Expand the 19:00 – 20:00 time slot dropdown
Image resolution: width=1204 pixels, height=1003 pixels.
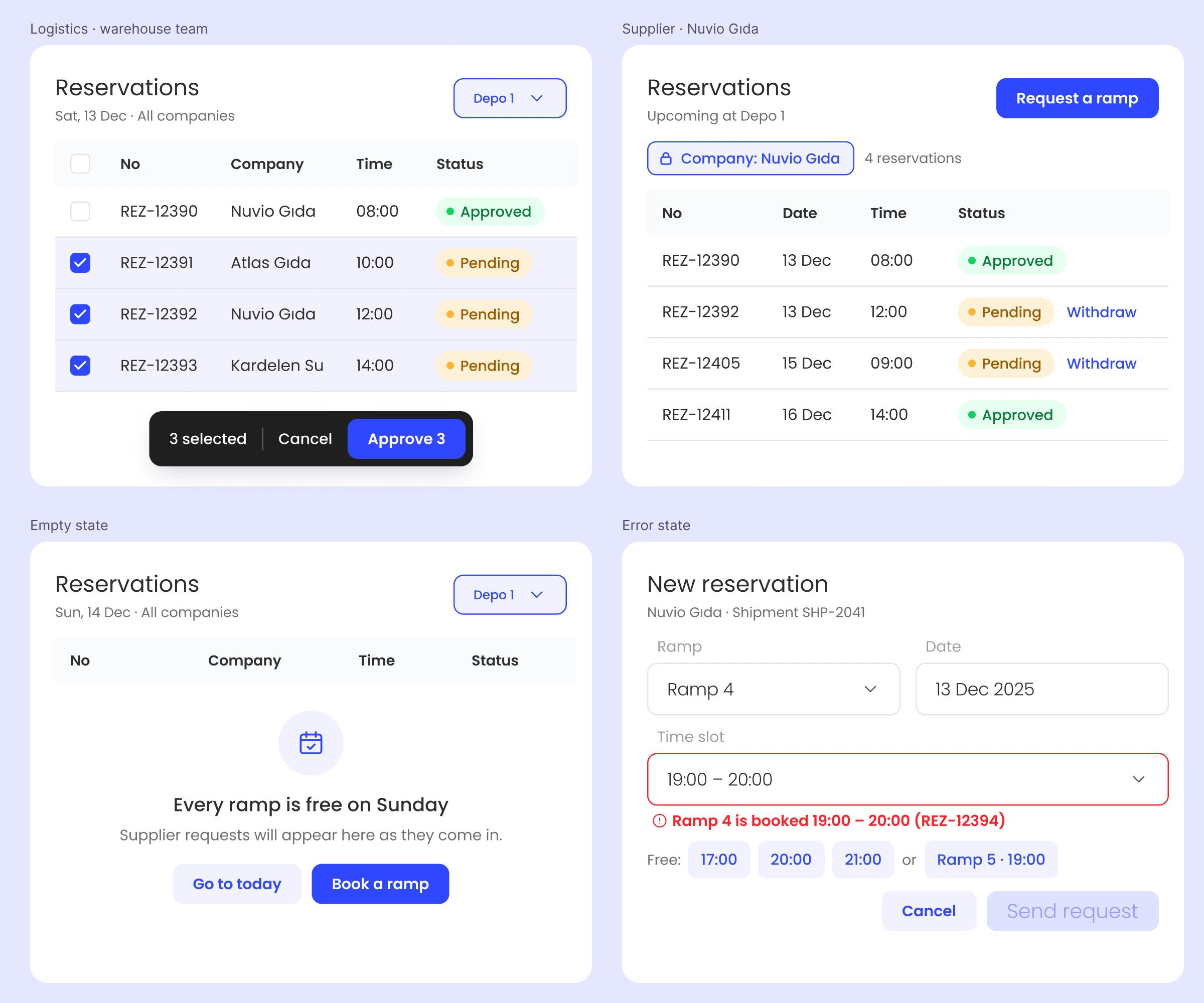click(x=908, y=779)
